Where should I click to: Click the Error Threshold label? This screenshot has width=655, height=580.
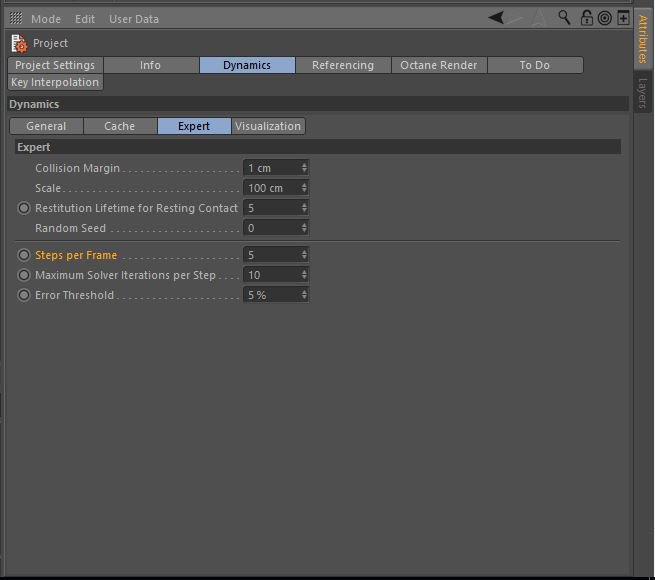tap(74, 295)
